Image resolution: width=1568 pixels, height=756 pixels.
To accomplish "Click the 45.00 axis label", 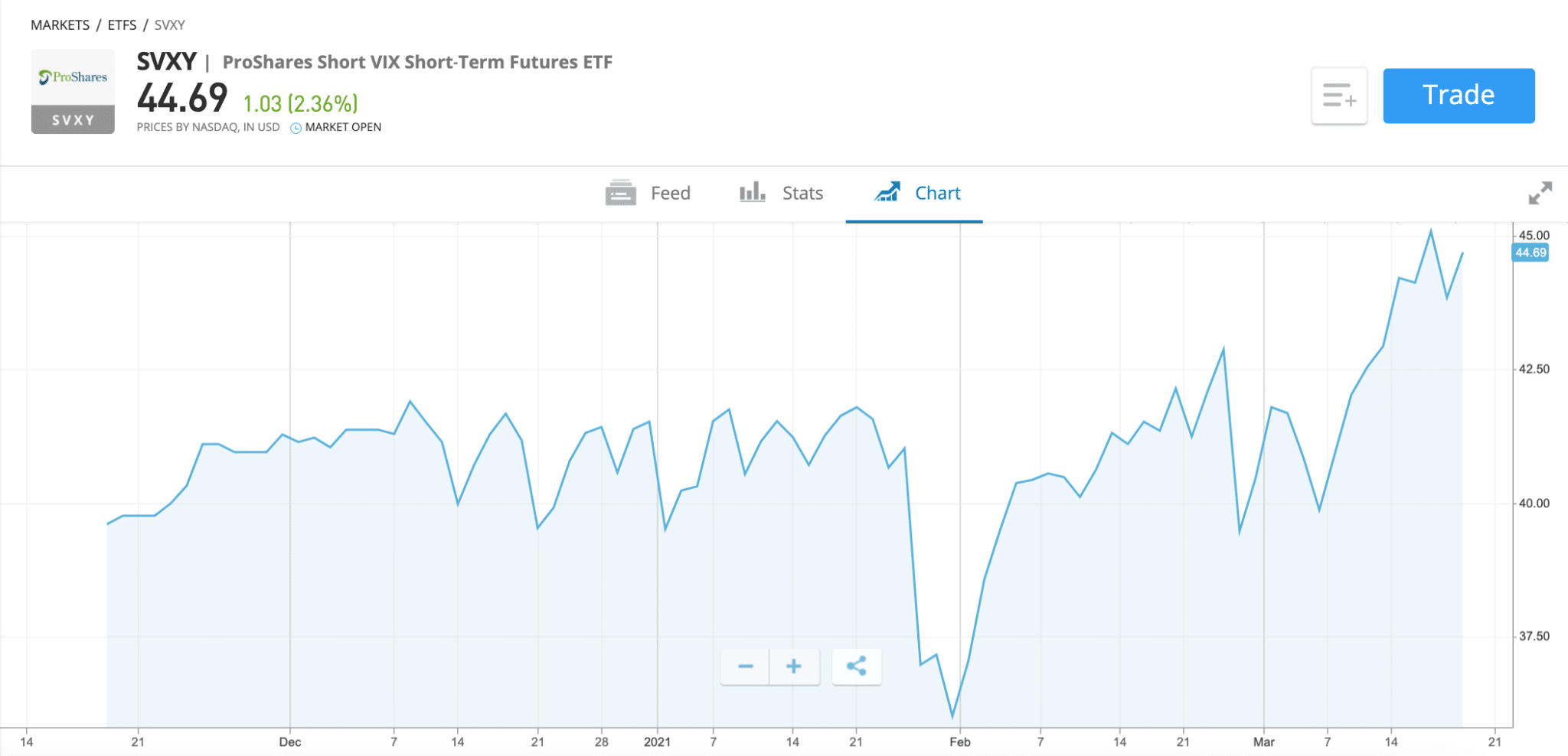I will coord(1534,236).
